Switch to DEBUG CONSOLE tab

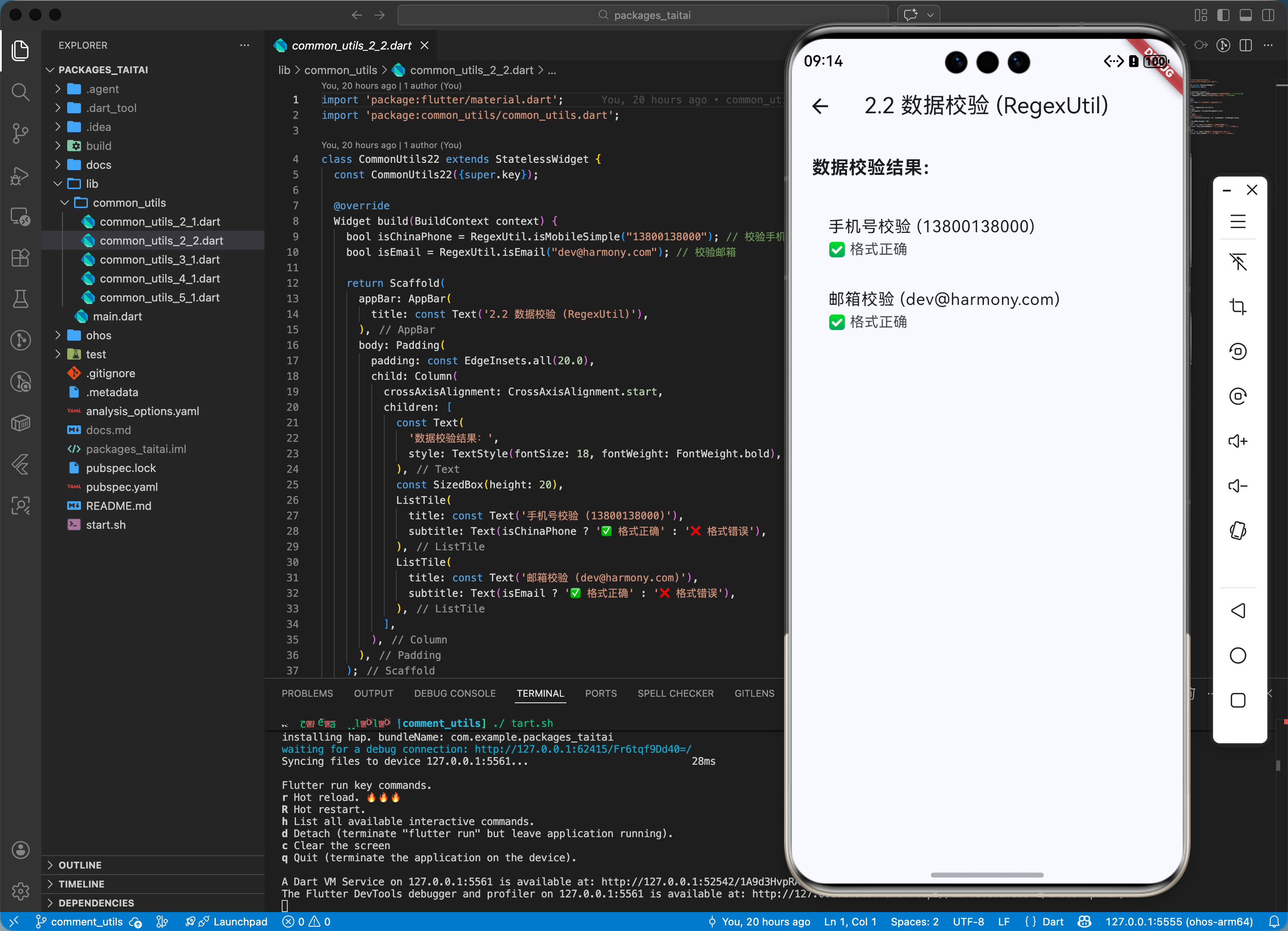point(454,693)
